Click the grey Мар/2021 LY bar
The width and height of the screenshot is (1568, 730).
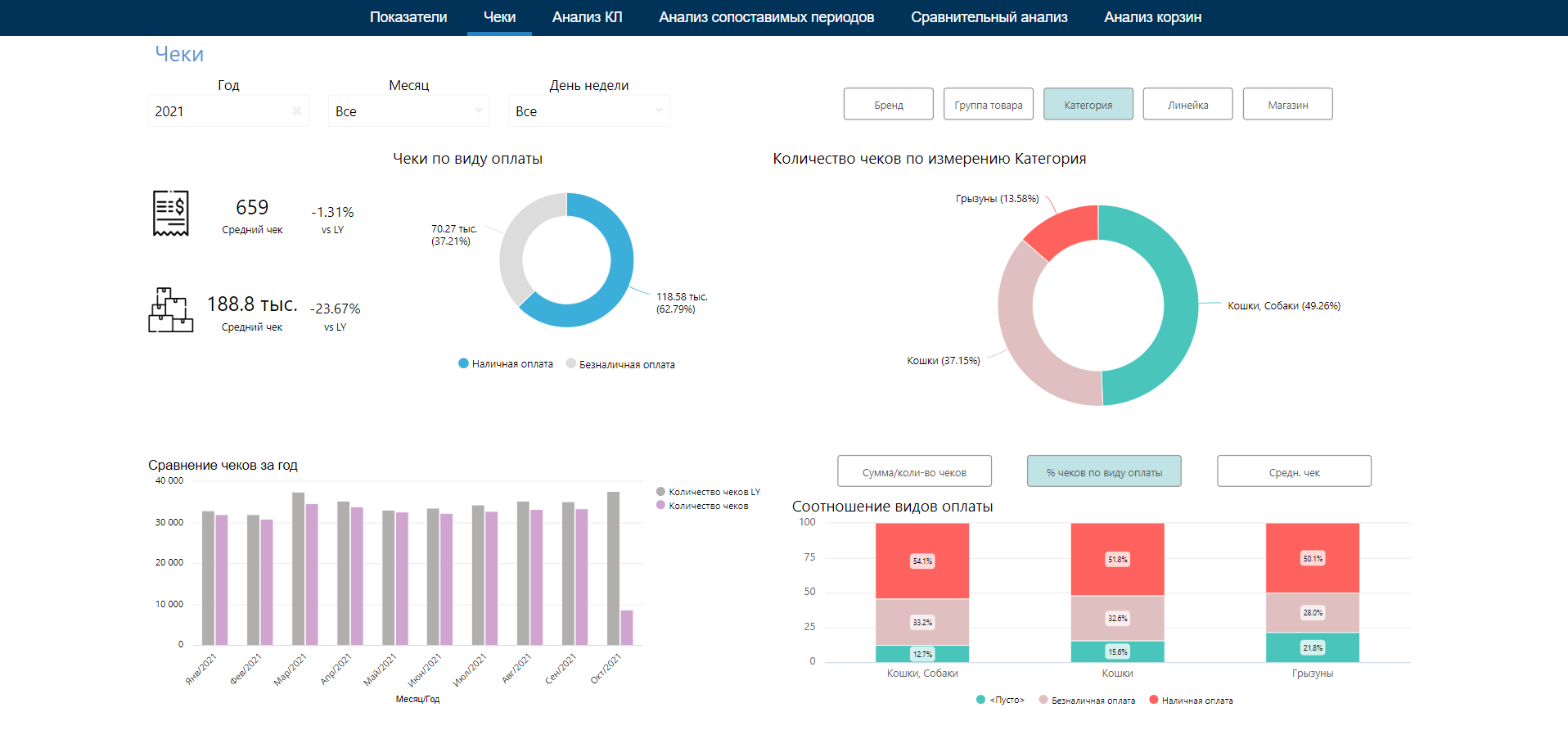click(299, 569)
